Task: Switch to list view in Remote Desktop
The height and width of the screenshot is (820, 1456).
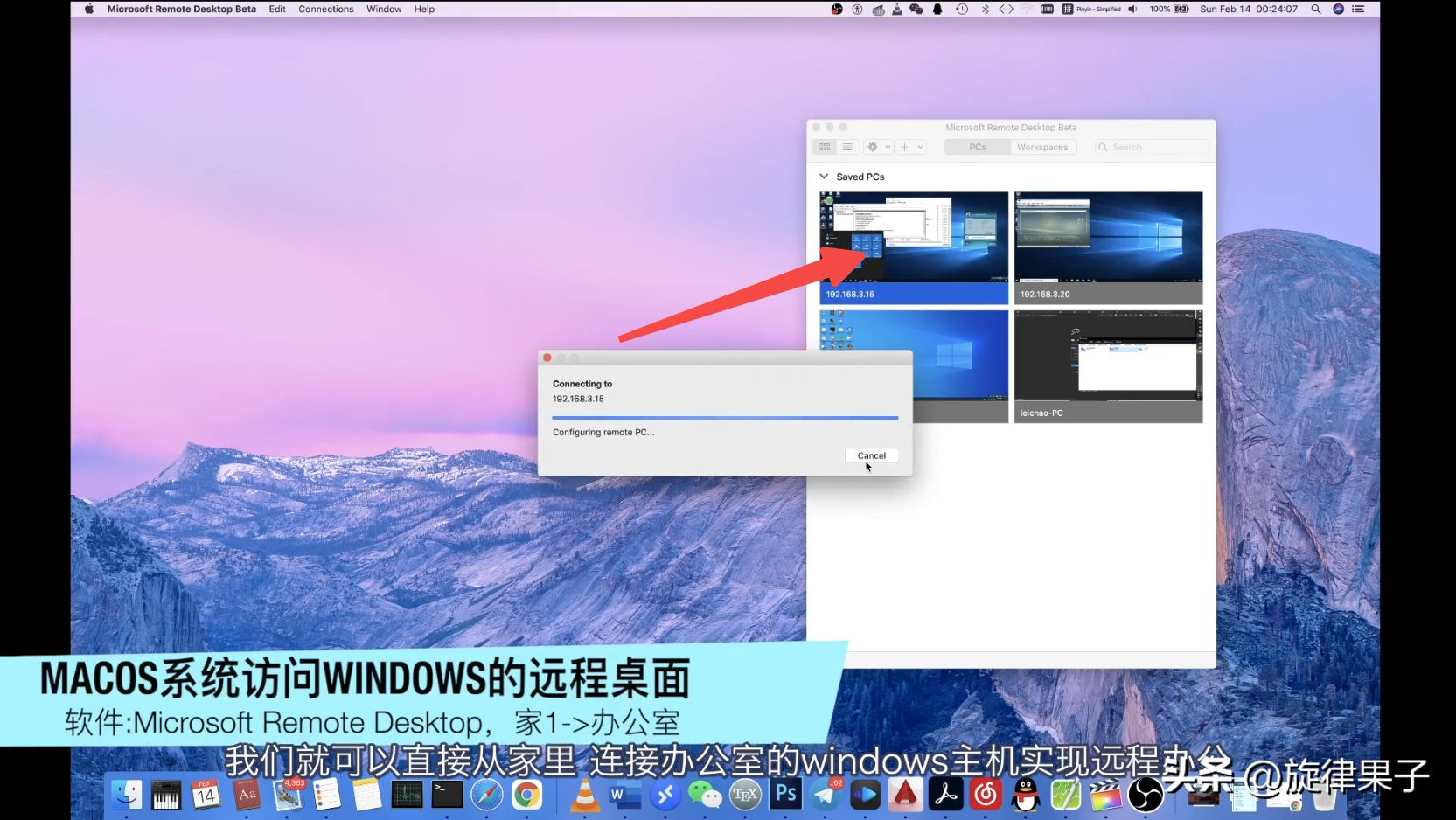Action: [847, 147]
